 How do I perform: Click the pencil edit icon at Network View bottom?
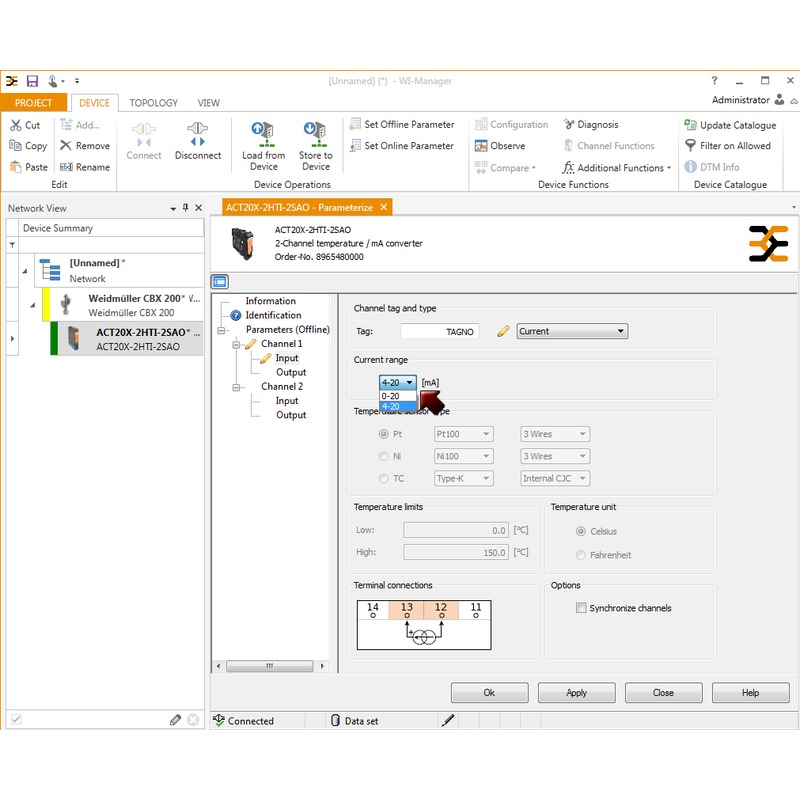click(175, 720)
